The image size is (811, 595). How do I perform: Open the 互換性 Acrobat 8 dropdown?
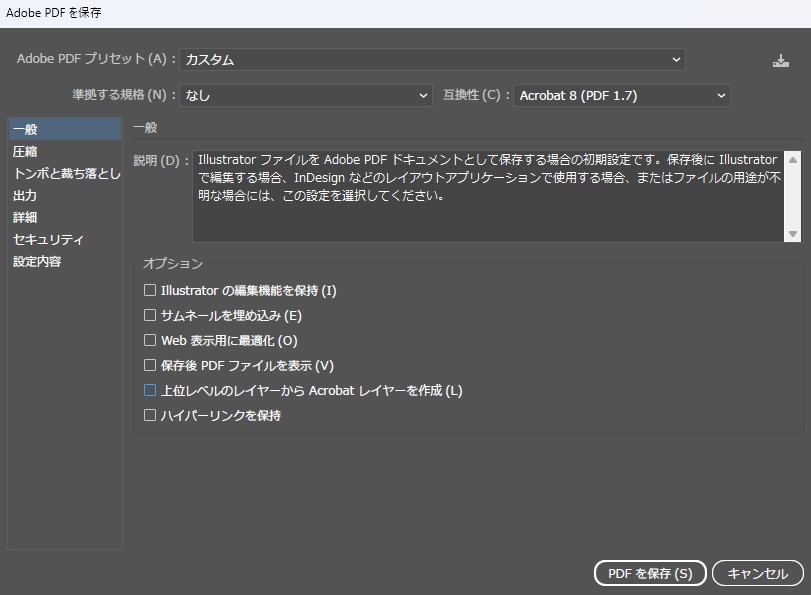point(622,95)
